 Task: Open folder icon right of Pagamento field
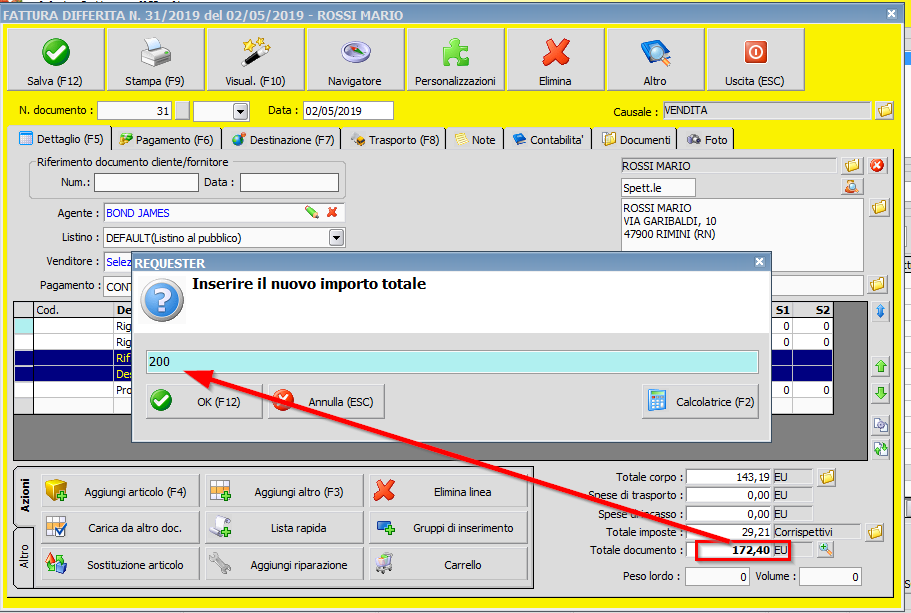pos(877,284)
